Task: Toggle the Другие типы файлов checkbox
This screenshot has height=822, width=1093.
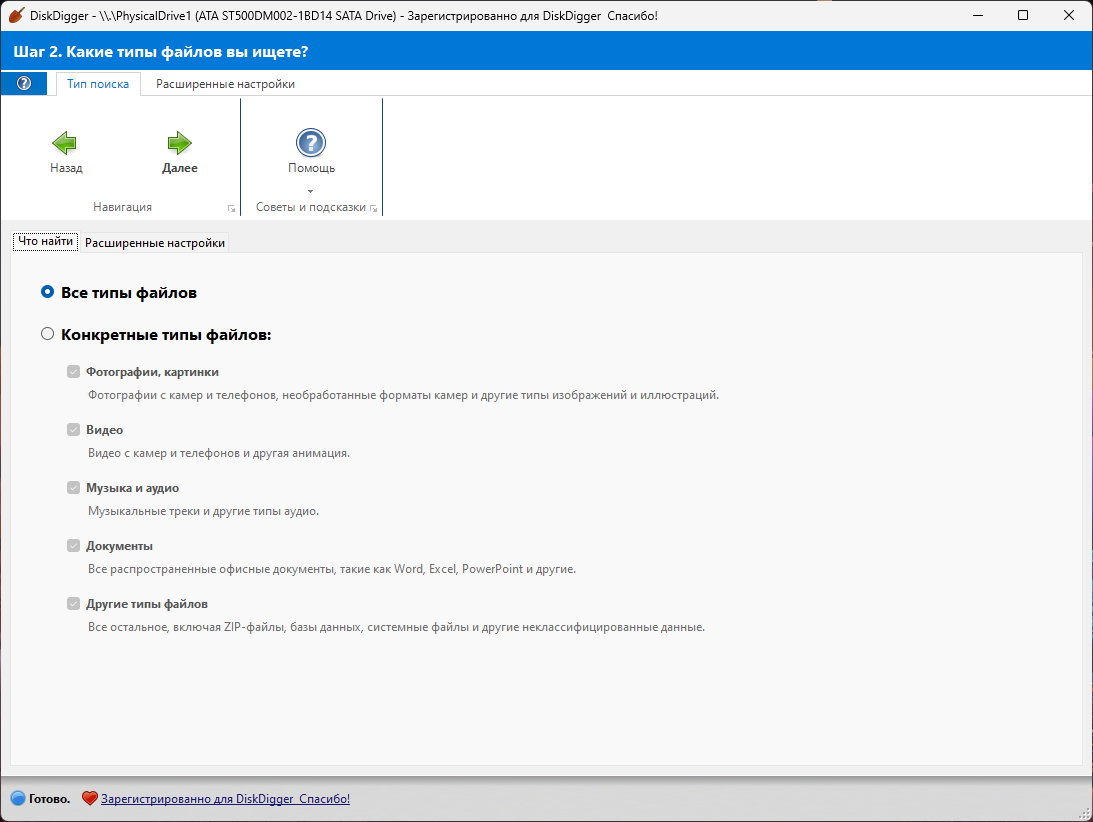Action: click(x=73, y=603)
